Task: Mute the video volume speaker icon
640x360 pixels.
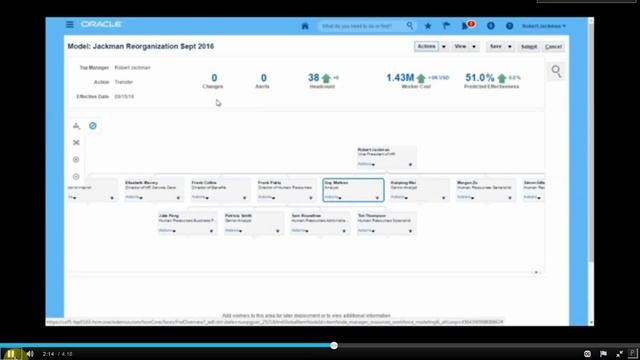Action: tap(30, 354)
